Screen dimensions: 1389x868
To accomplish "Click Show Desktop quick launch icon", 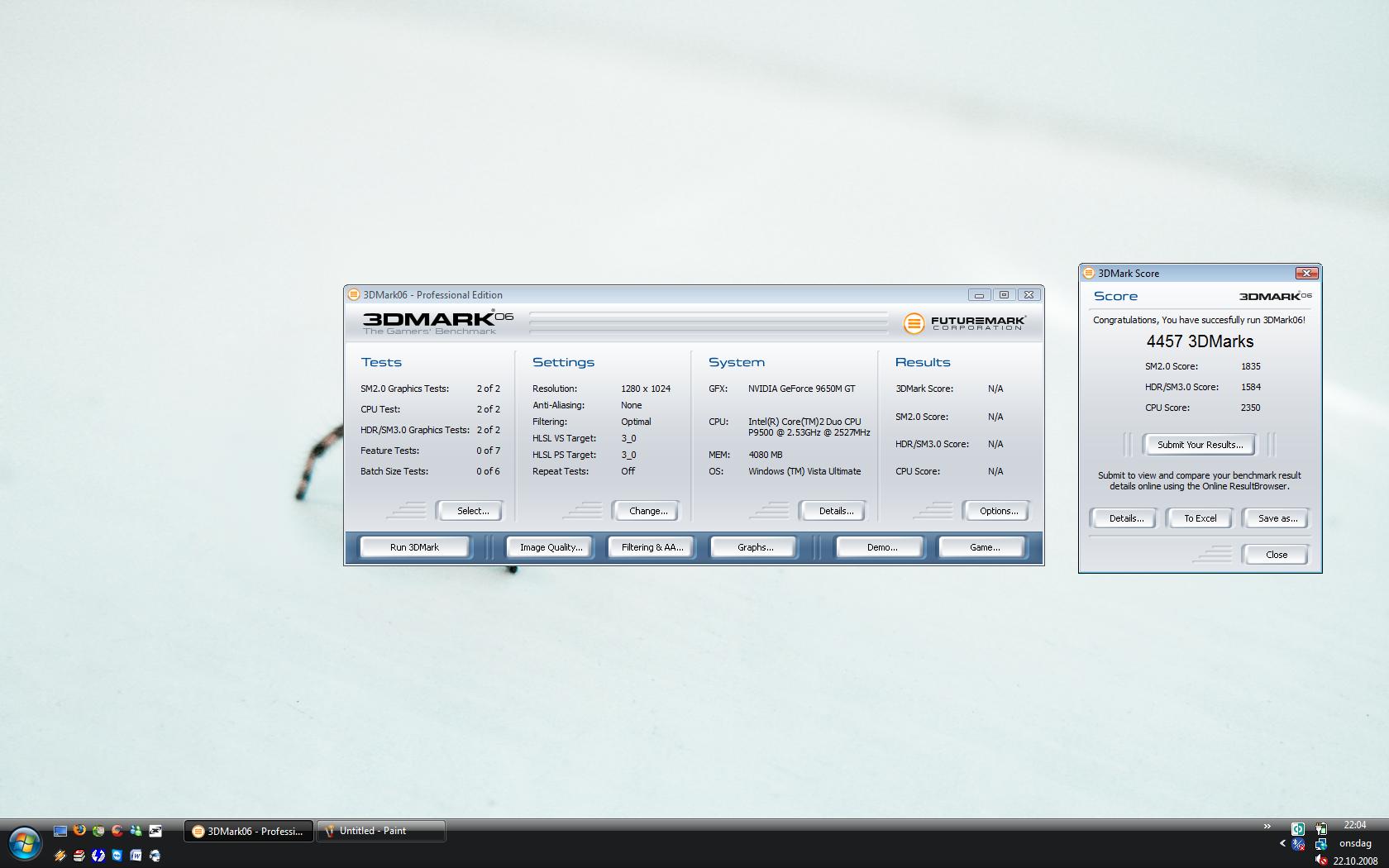I will tap(60, 831).
